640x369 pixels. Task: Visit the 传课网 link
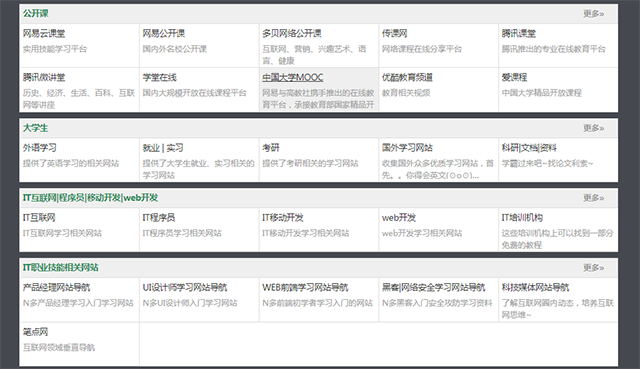[x=394, y=33]
